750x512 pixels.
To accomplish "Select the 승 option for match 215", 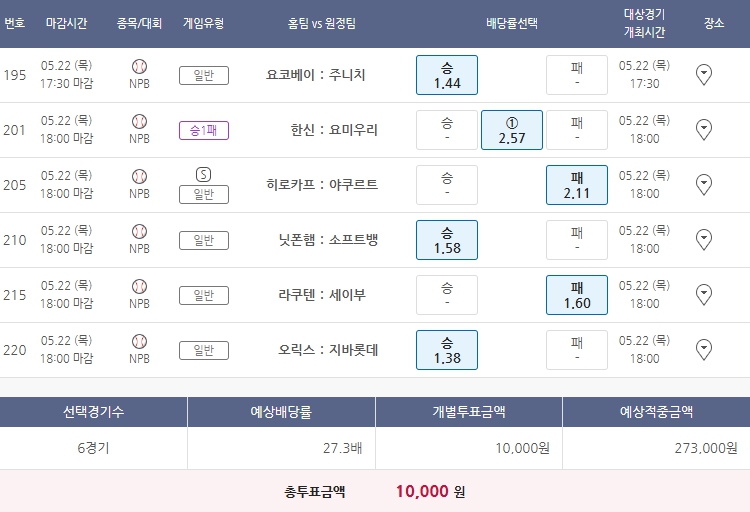I will coord(447,295).
